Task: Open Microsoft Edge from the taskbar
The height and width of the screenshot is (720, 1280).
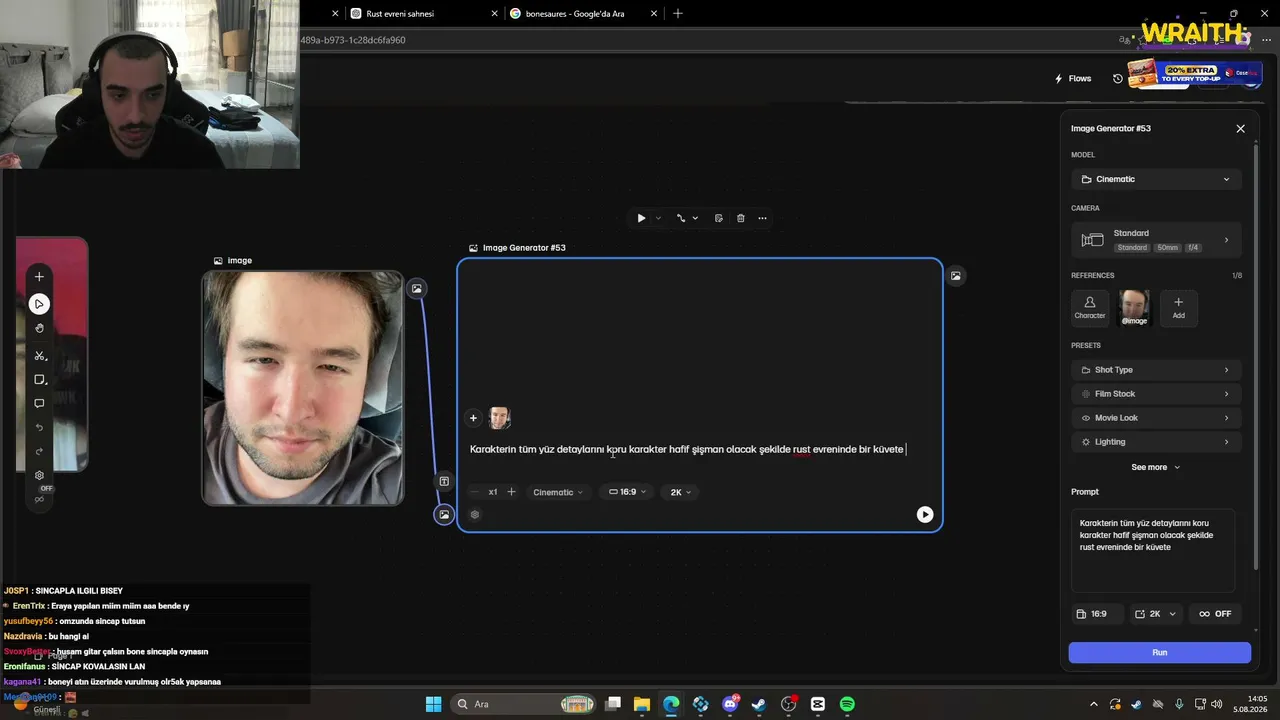Action: tap(671, 704)
